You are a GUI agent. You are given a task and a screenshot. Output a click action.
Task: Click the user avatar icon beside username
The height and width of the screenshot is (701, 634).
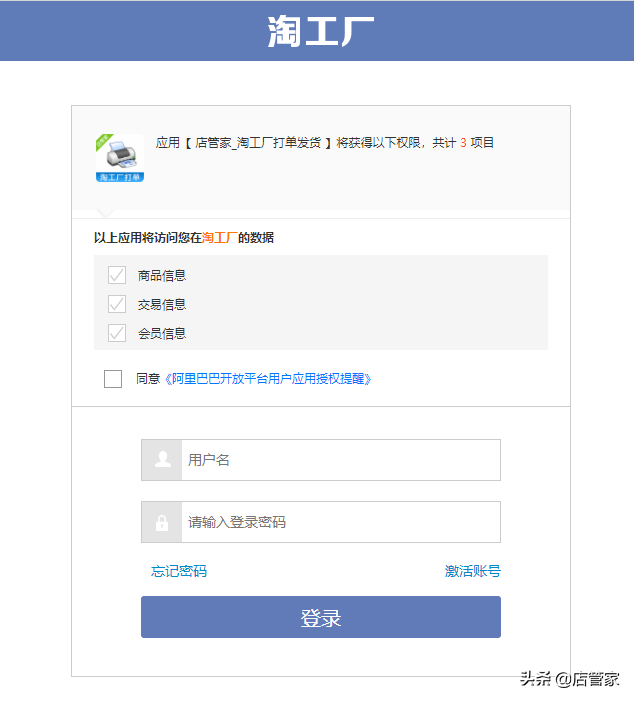(162, 460)
